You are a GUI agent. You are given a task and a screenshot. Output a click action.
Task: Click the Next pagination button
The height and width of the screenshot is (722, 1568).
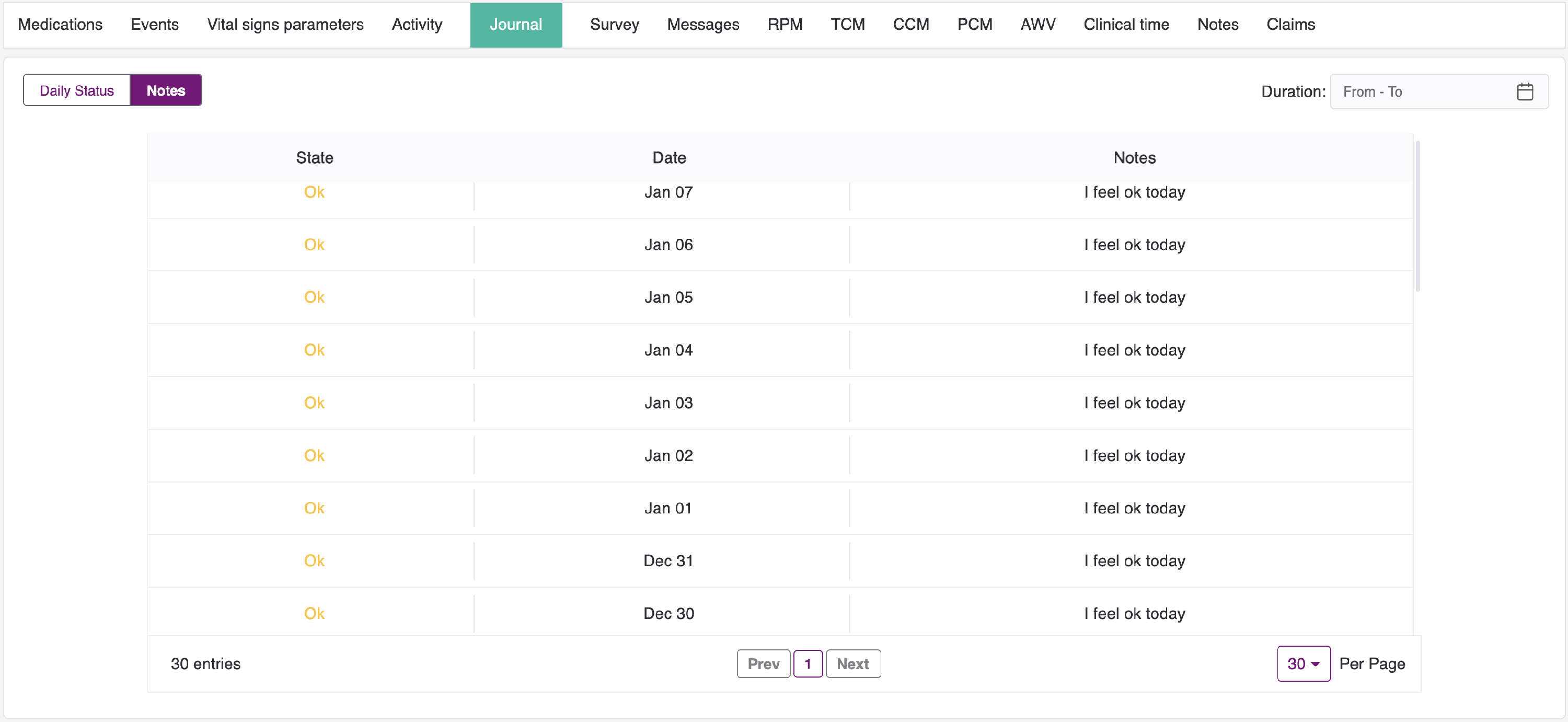[x=852, y=663]
